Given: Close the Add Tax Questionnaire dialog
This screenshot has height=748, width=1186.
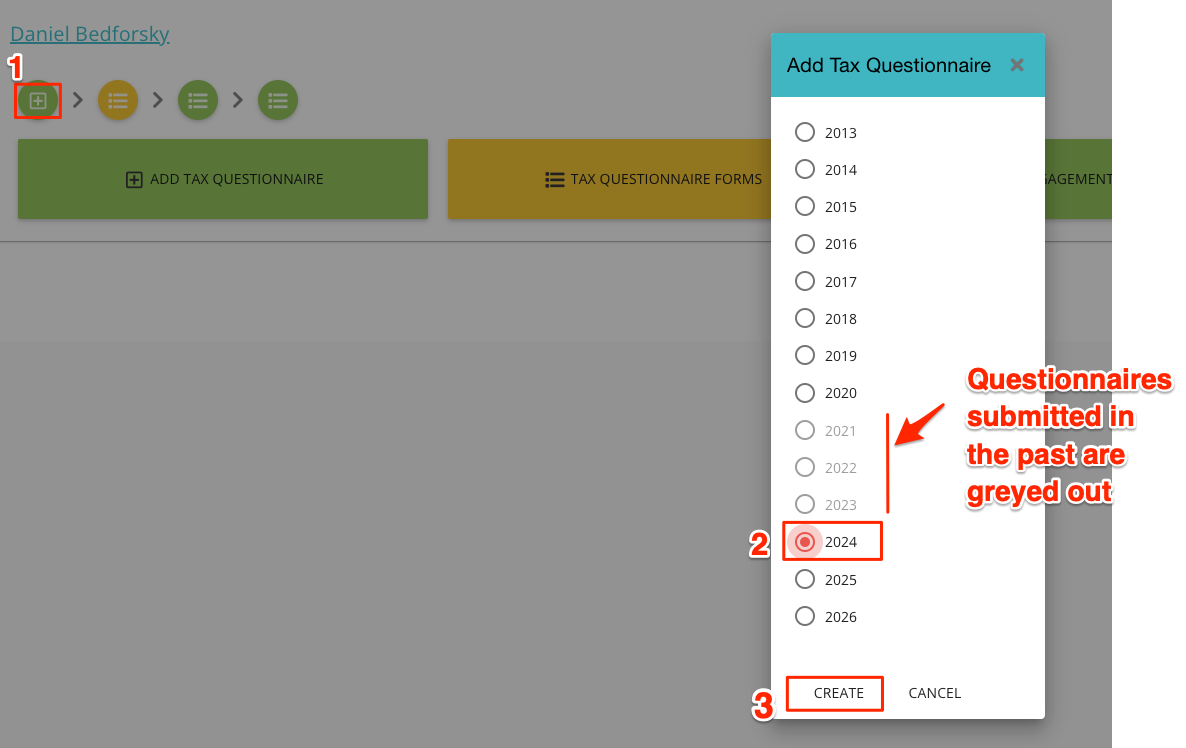Looking at the screenshot, I should [x=1017, y=65].
